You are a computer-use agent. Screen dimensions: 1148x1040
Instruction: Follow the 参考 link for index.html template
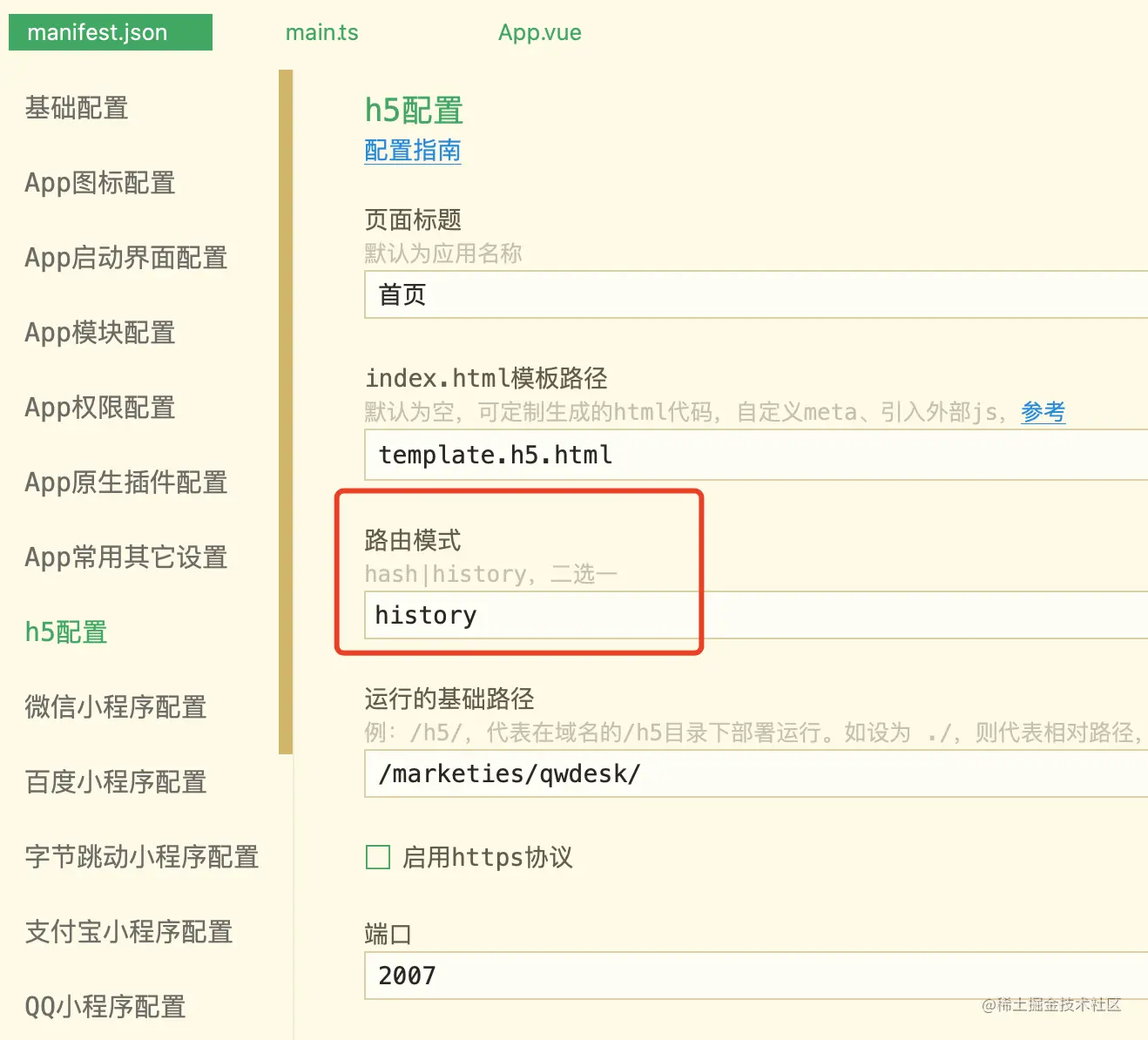pyautogui.click(x=1043, y=412)
